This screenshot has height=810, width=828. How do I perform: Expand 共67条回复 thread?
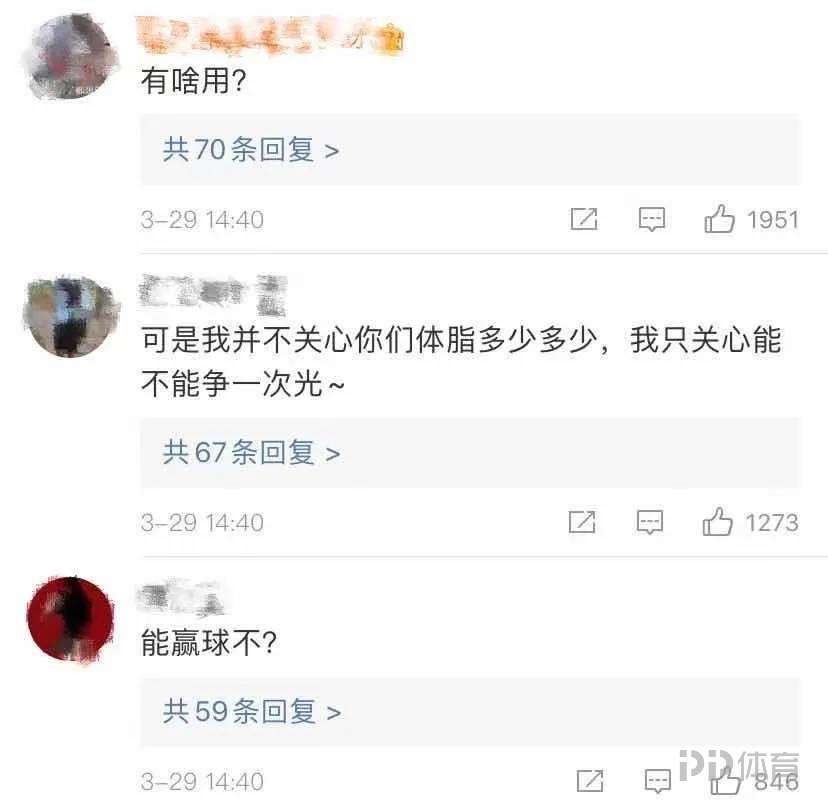point(470,453)
